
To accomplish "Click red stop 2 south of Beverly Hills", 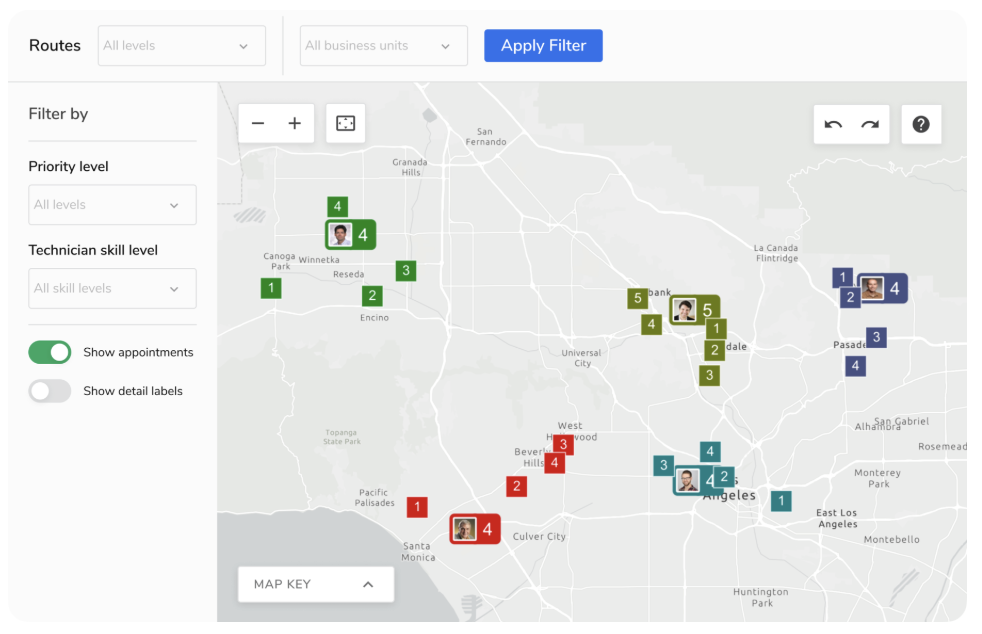I will coord(516,486).
